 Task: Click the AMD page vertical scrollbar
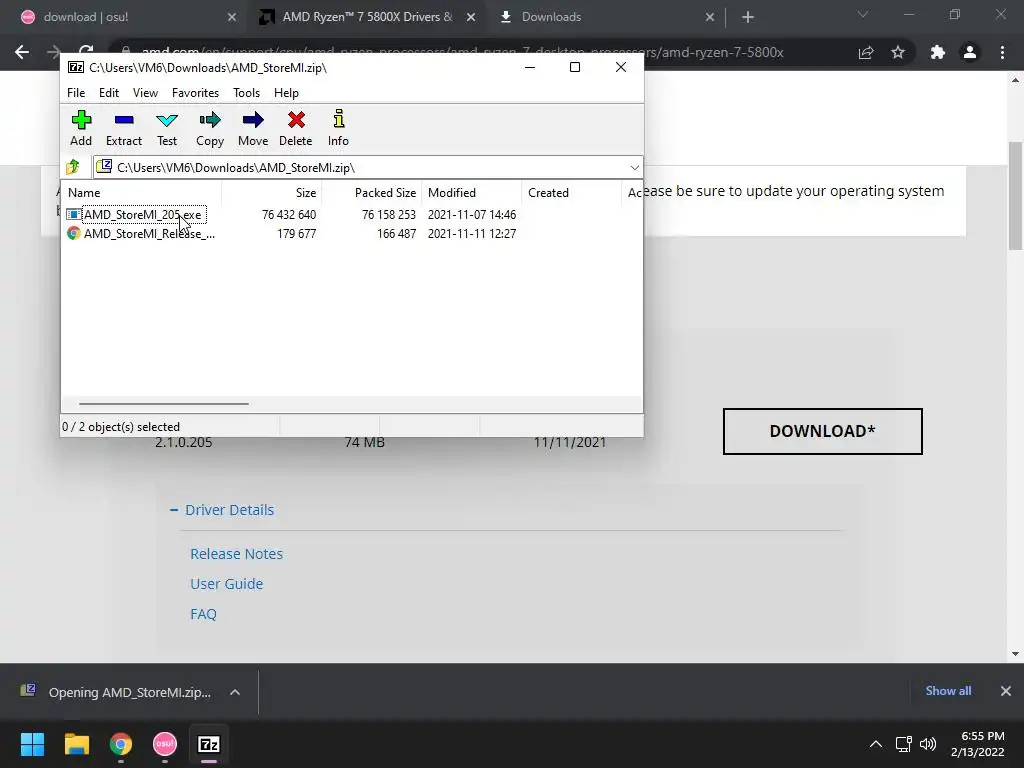click(1015, 196)
